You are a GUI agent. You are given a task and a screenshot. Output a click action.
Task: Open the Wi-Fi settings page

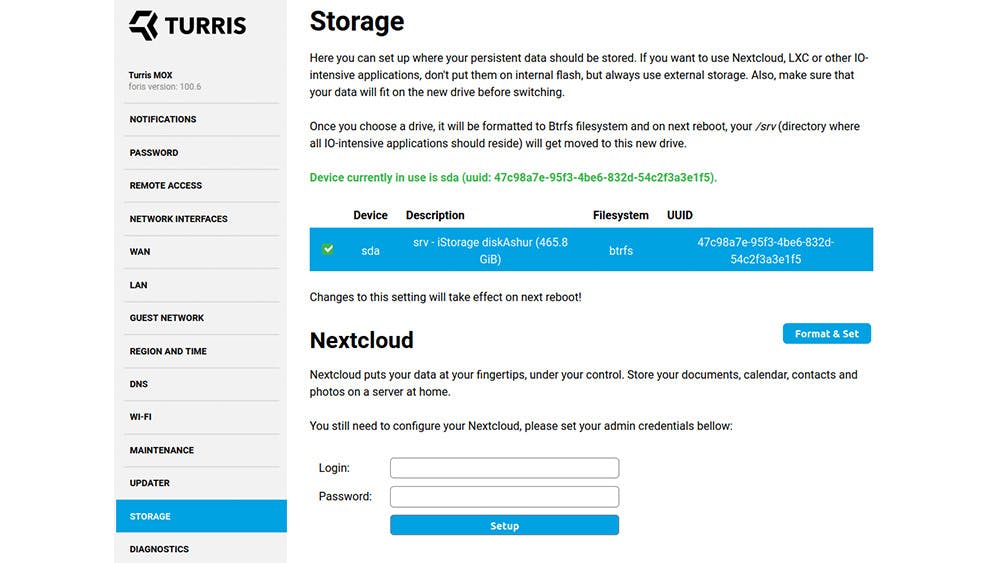140,417
